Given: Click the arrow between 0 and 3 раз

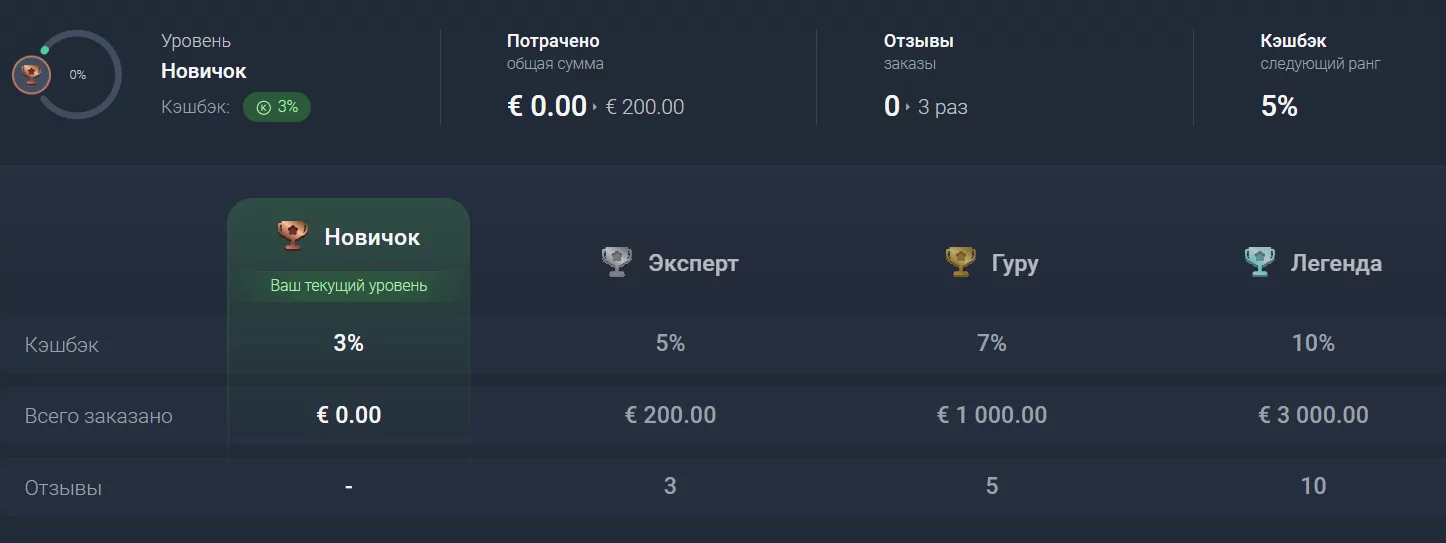Looking at the screenshot, I should pyautogui.click(x=908, y=107).
